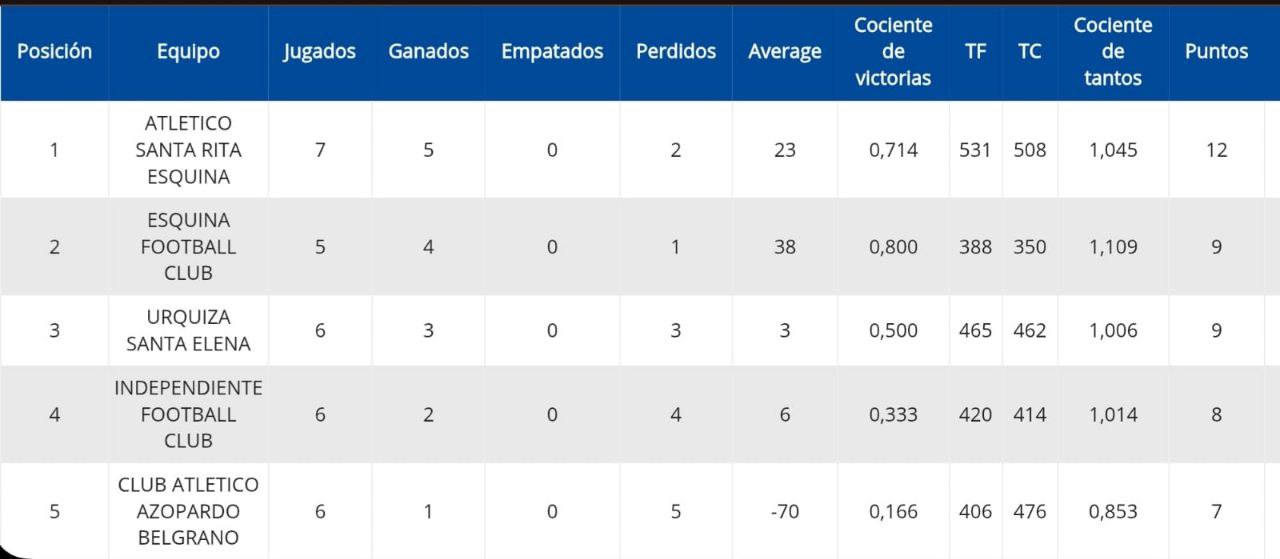Click the Cociente de tantos header
This screenshot has height=559, width=1280.
(x=1112, y=52)
